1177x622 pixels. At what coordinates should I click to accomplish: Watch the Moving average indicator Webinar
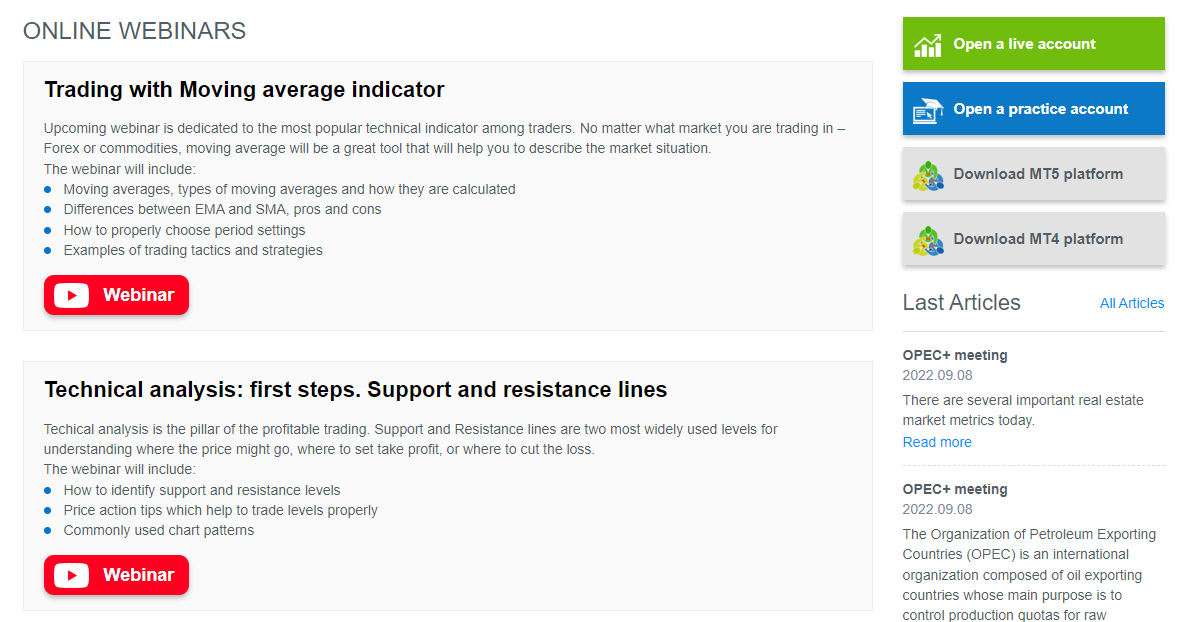click(116, 295)
